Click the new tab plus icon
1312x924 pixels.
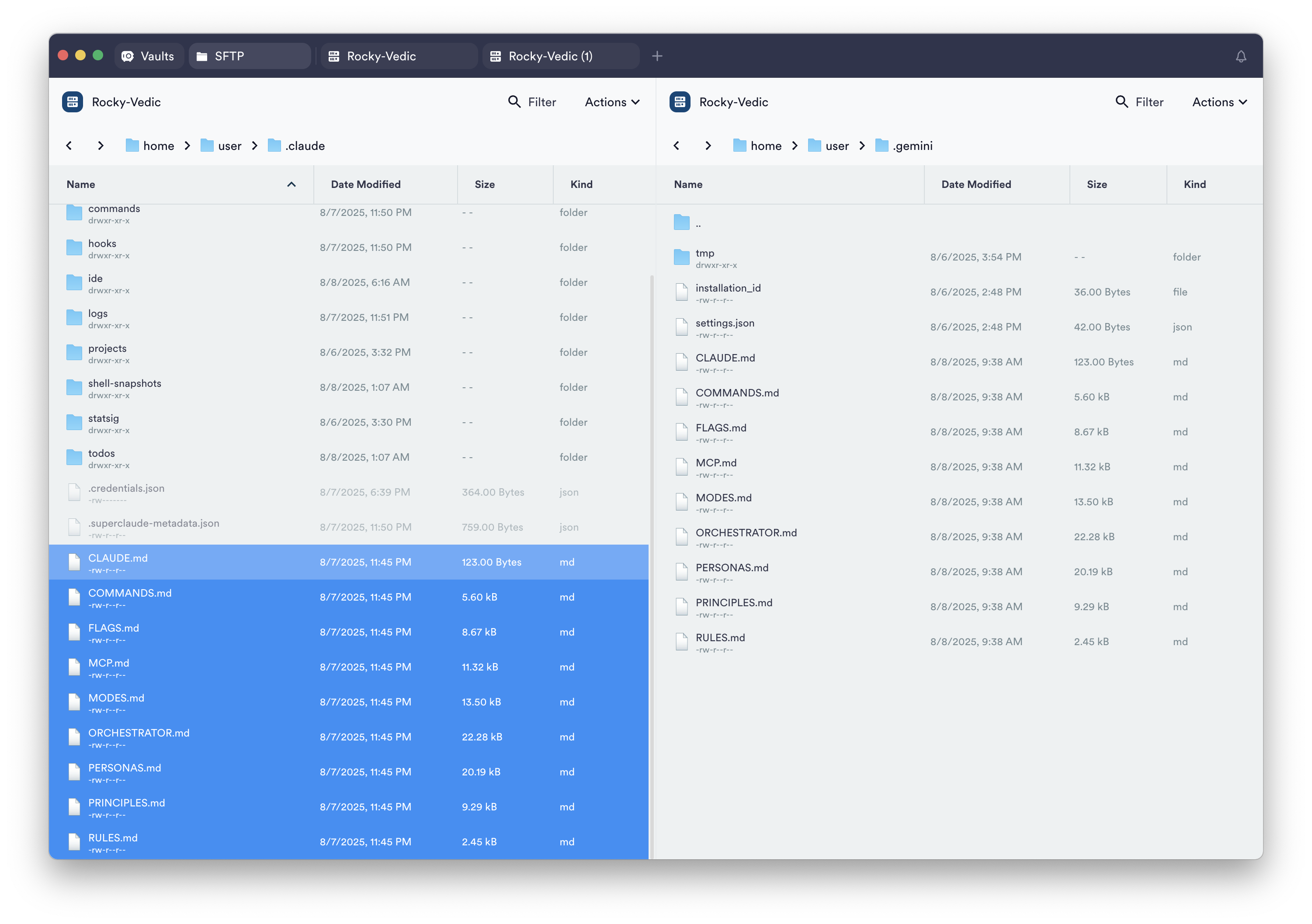click(657, 56)
